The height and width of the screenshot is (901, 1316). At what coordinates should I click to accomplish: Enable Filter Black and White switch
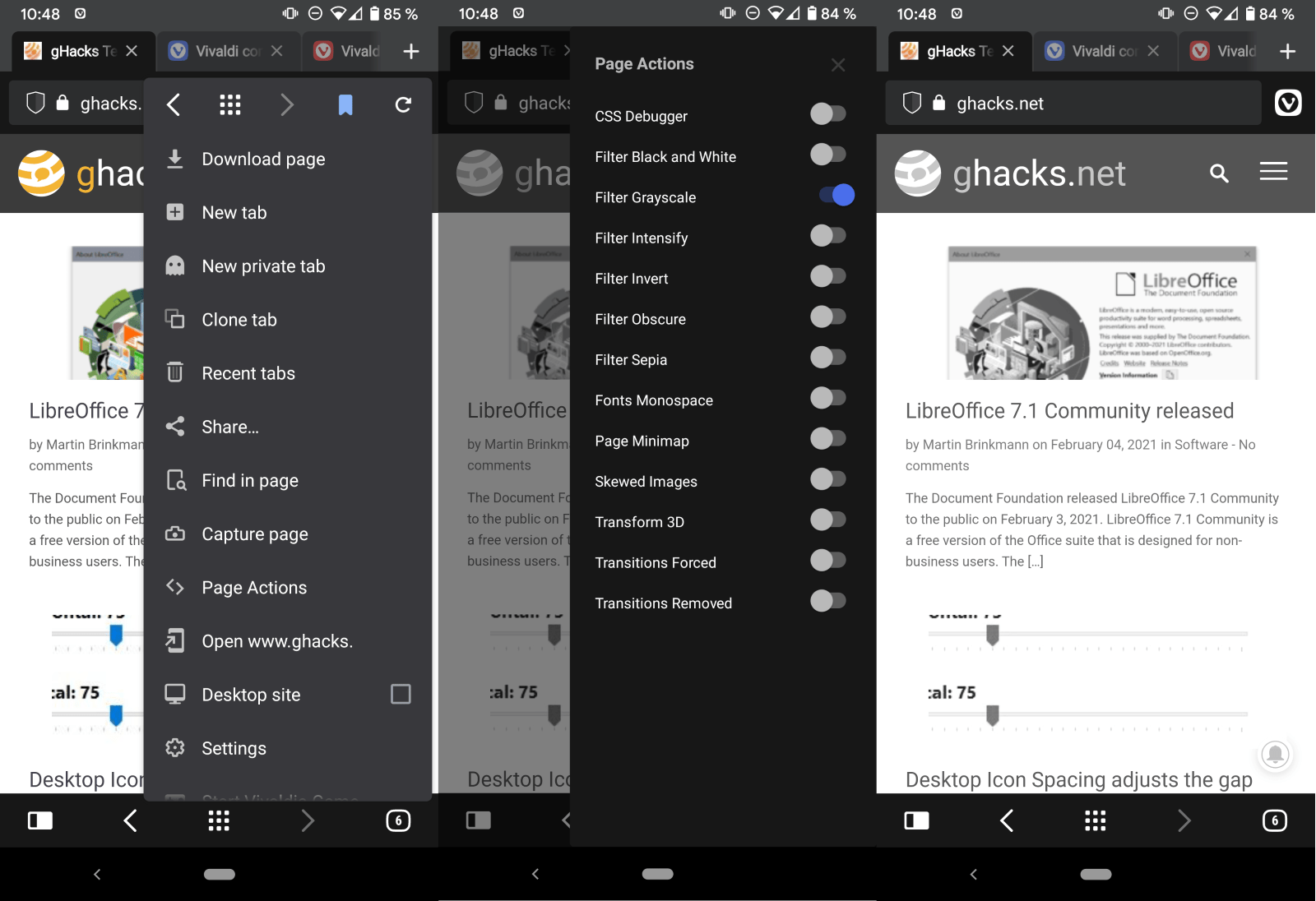pyautogui.click(x=828, y=154)
